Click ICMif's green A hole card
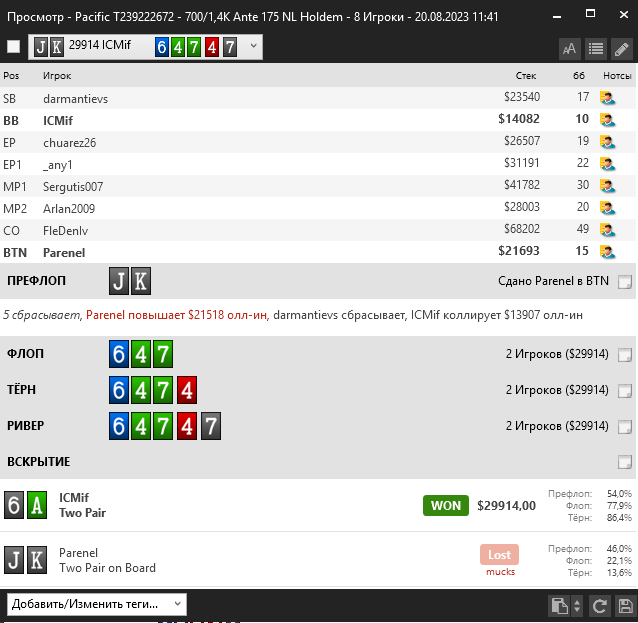The image size is (638, 623). click(37, 505)
